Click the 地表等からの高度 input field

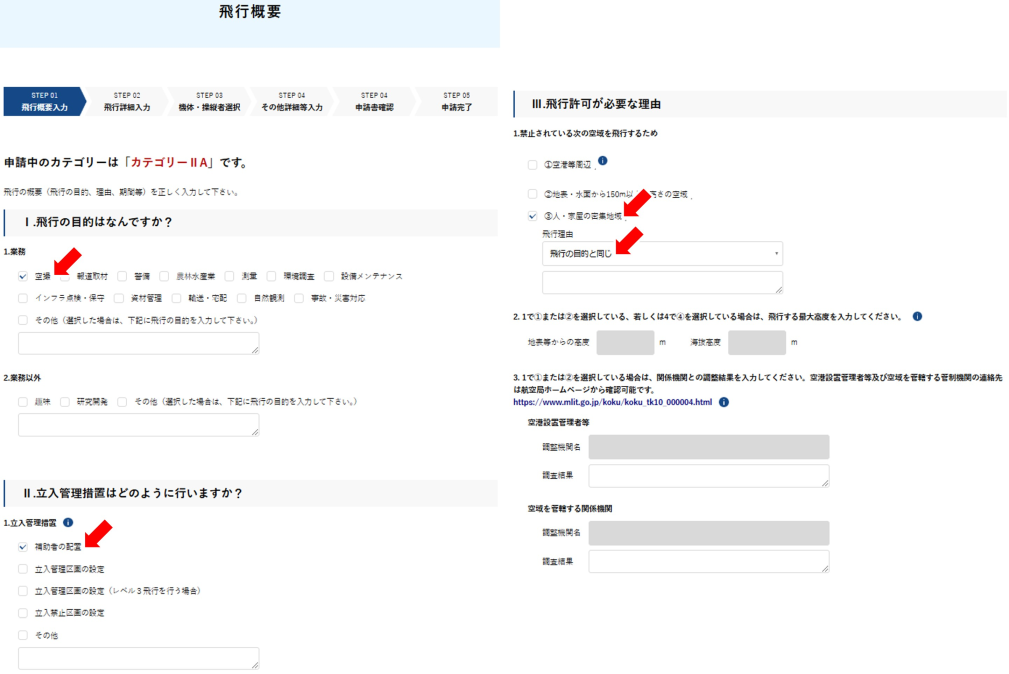625,343
